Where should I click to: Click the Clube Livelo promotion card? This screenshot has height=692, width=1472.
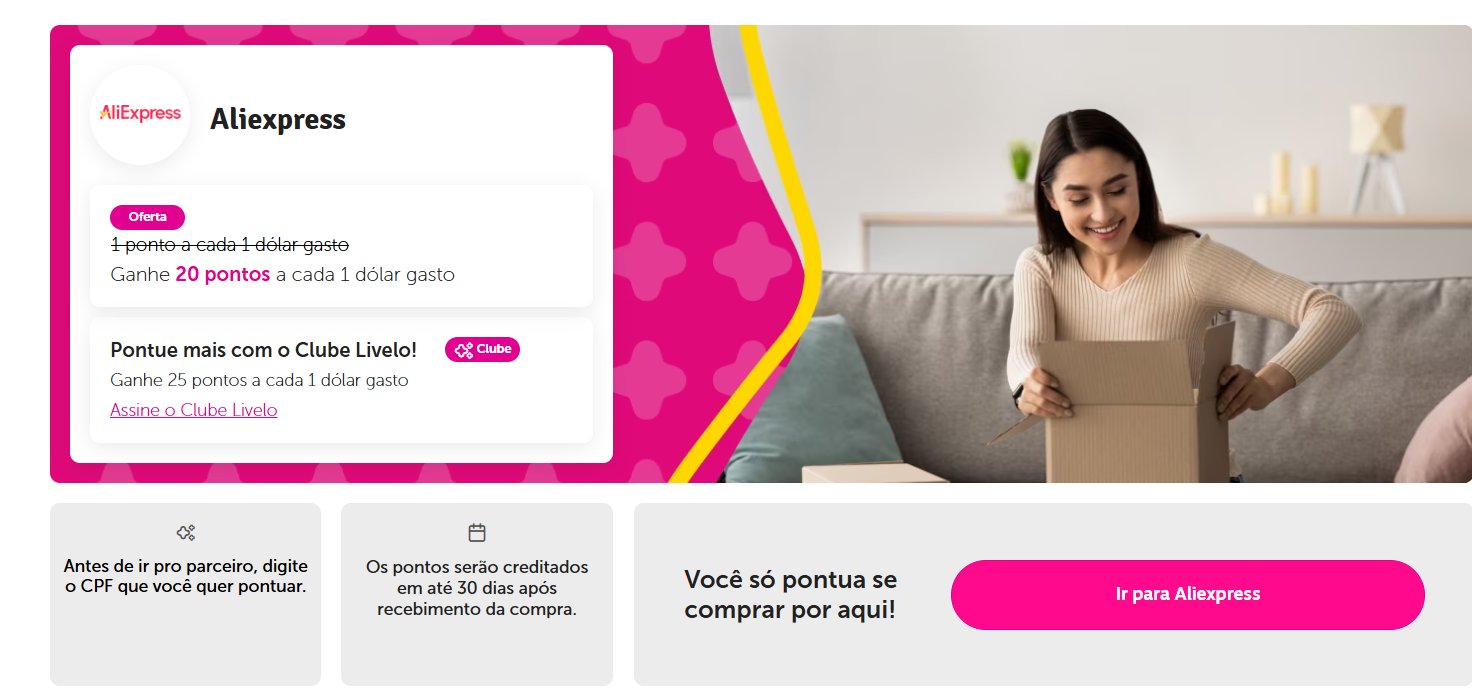tap(341, 380)
